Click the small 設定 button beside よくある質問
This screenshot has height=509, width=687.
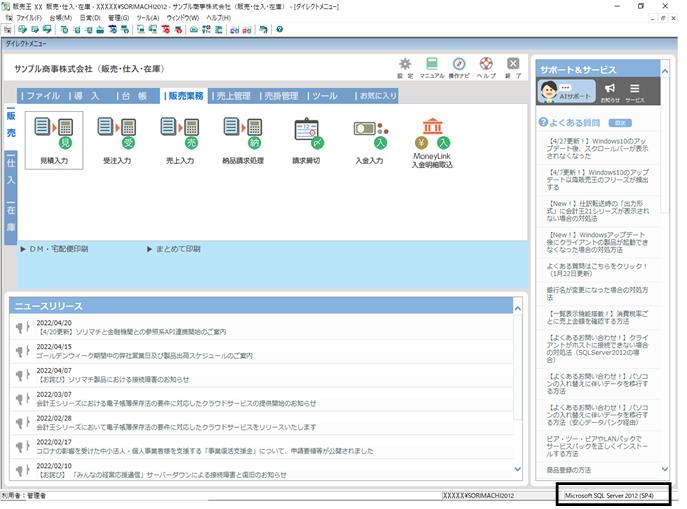[620, 123]
